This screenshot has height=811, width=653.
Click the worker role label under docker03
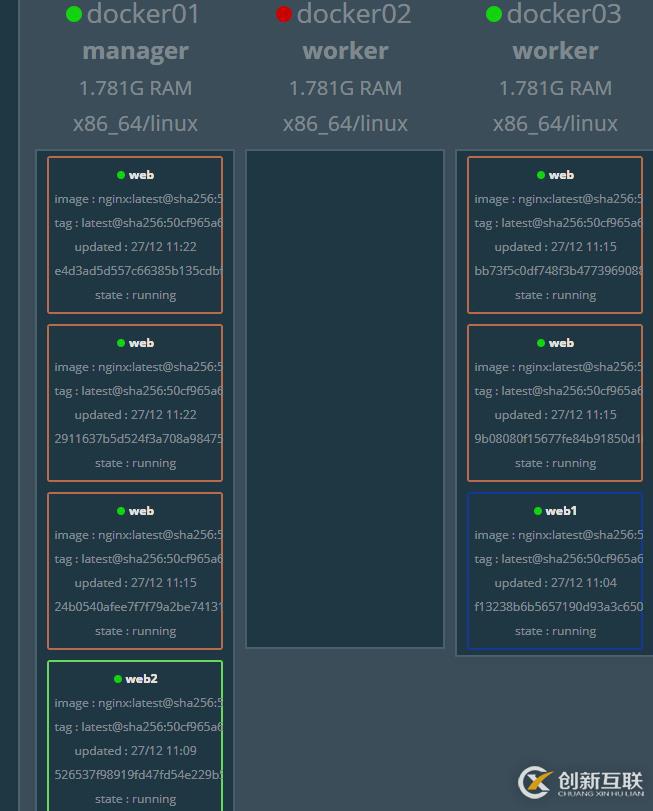coord(555,51)
